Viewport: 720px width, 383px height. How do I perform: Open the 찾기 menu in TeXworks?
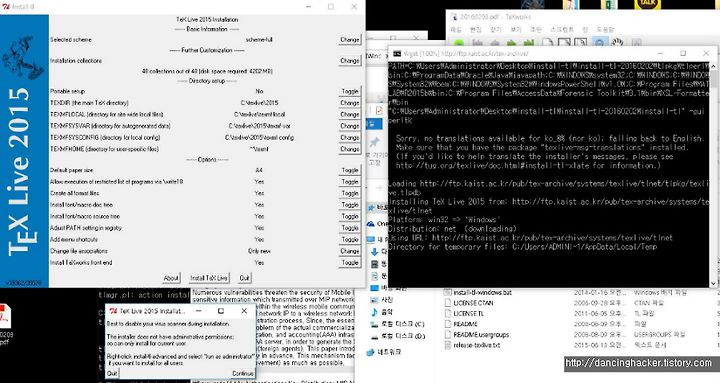pyautogui.click(x=496, y=29)
